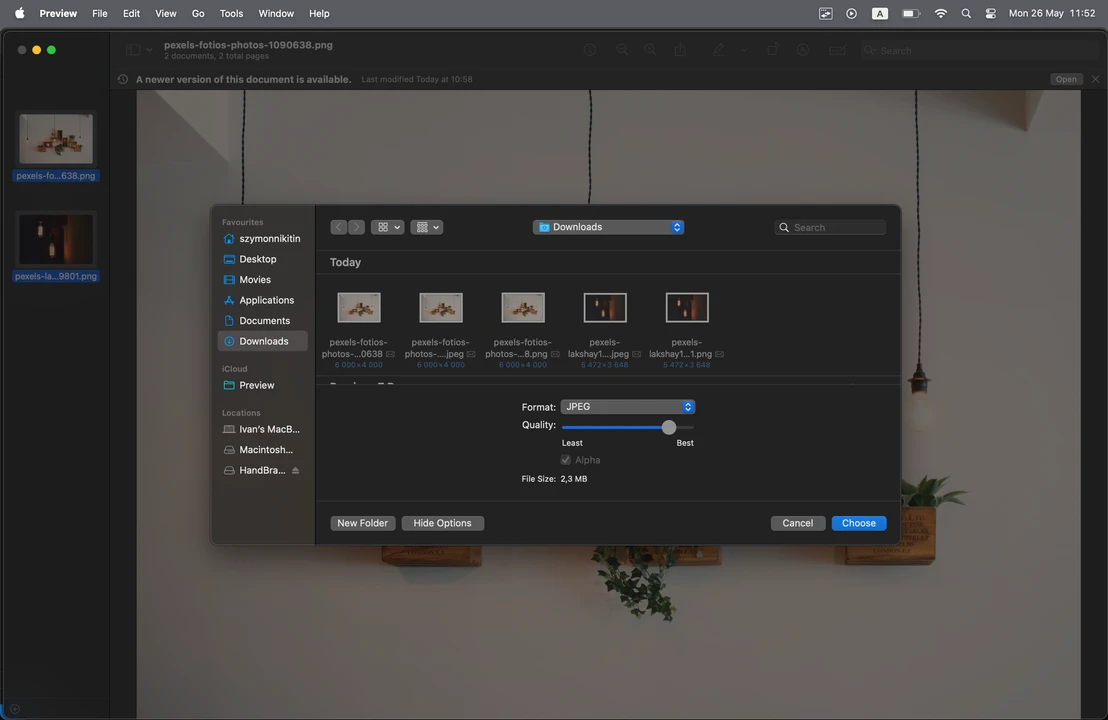Open the Edit menu
Screen dimensions: 1108x720
[x=131, y=13]
